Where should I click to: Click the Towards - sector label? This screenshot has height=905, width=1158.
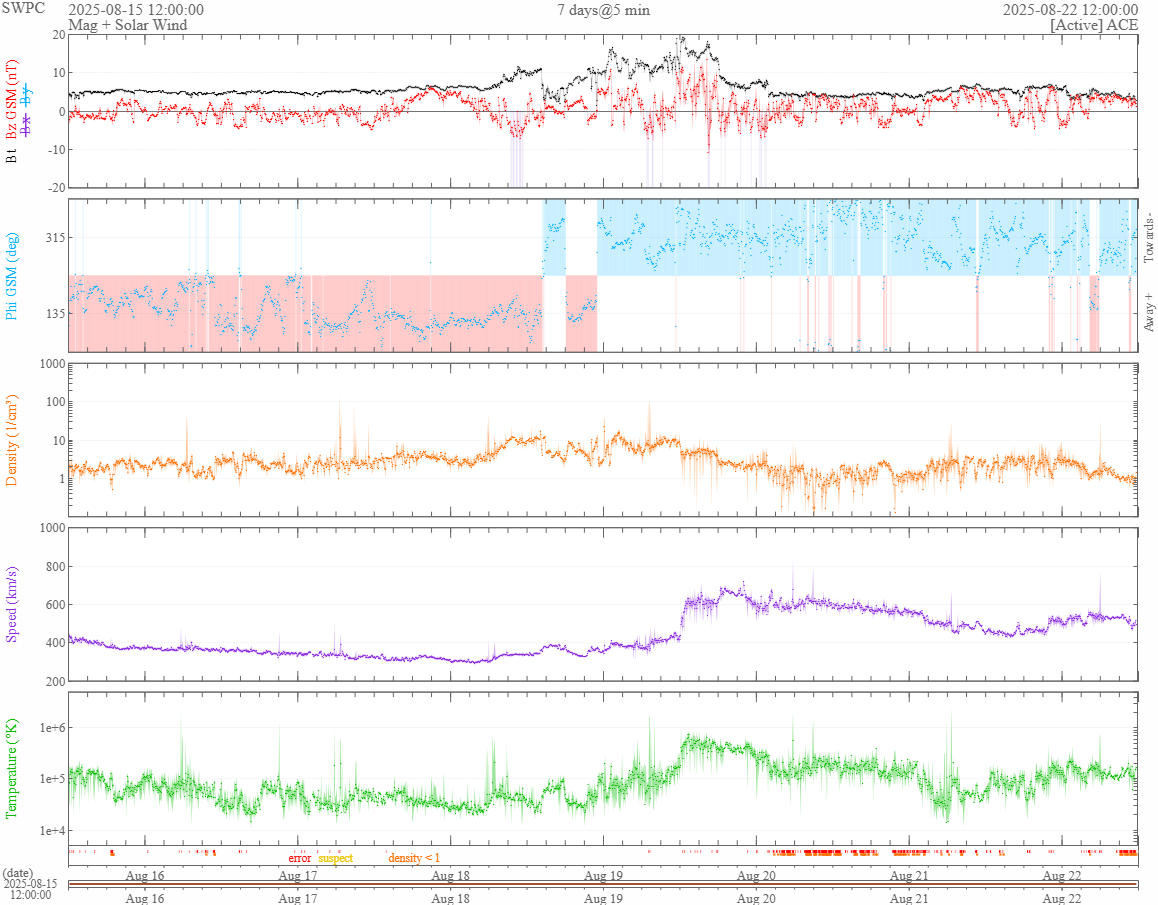pyautogui.click(x=1148, y=239)
